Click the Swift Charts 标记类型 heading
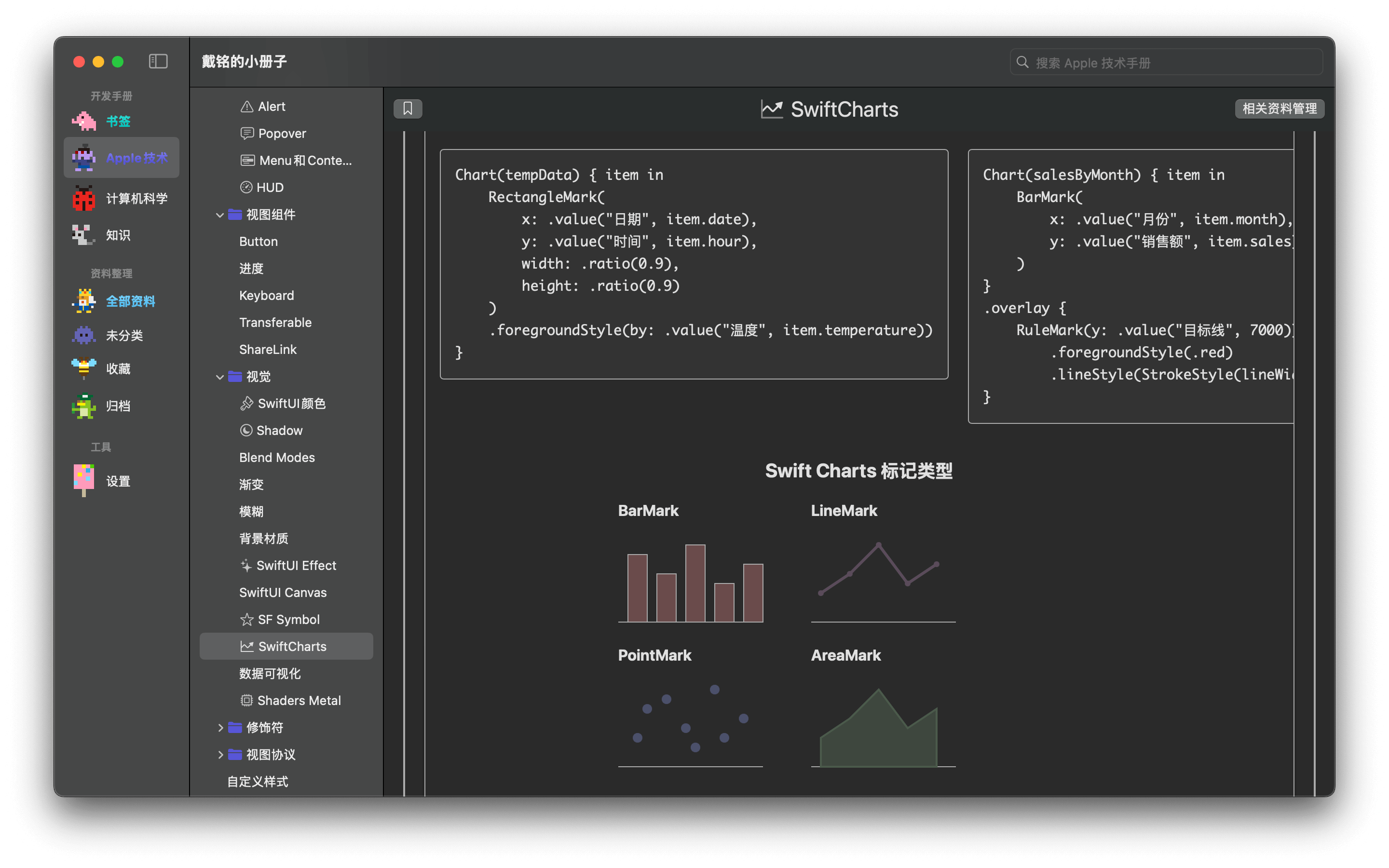1389x868 pixels. pos(858,471)
